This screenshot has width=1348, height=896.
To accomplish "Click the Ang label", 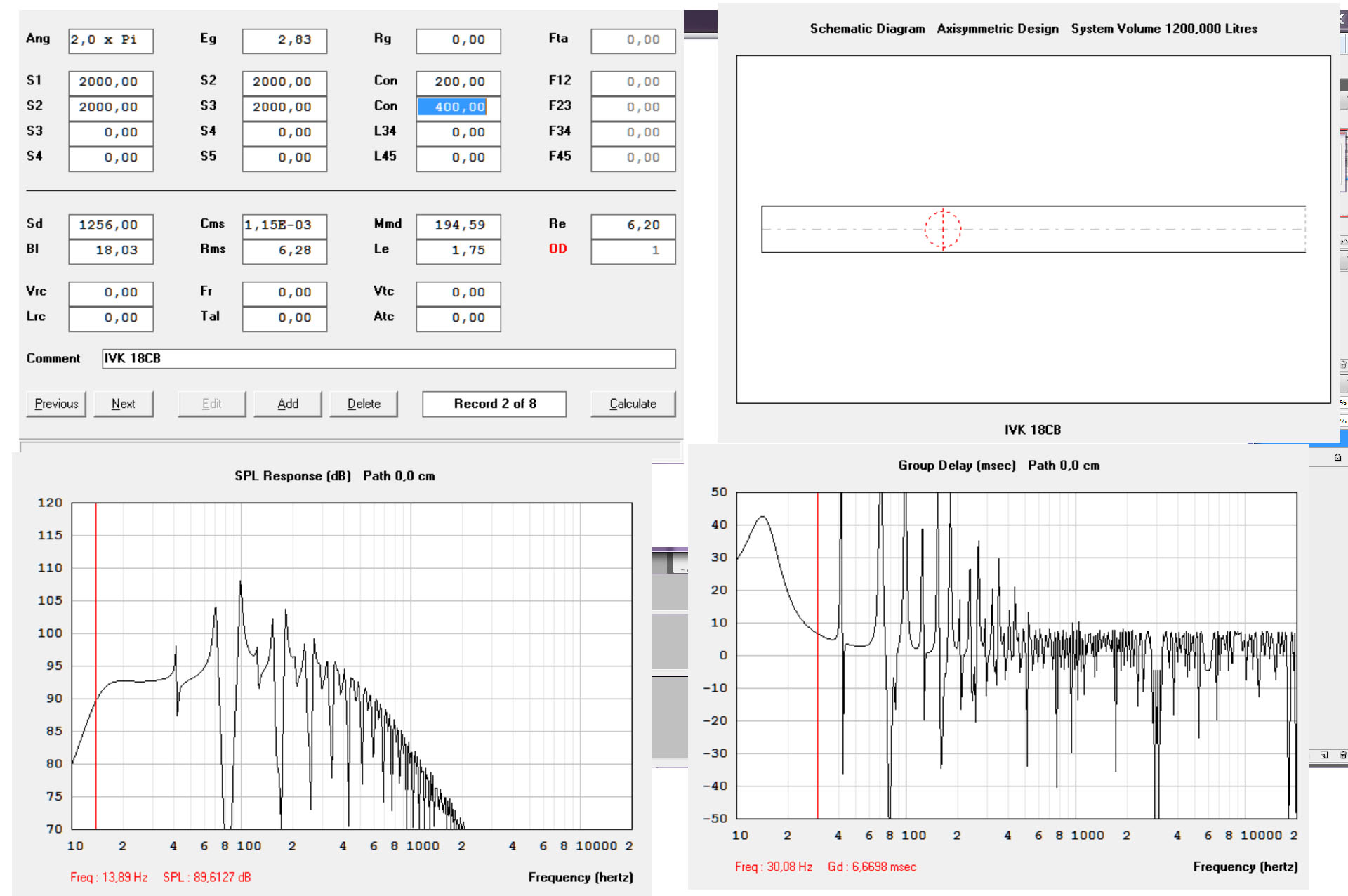I will click(38, 39).
